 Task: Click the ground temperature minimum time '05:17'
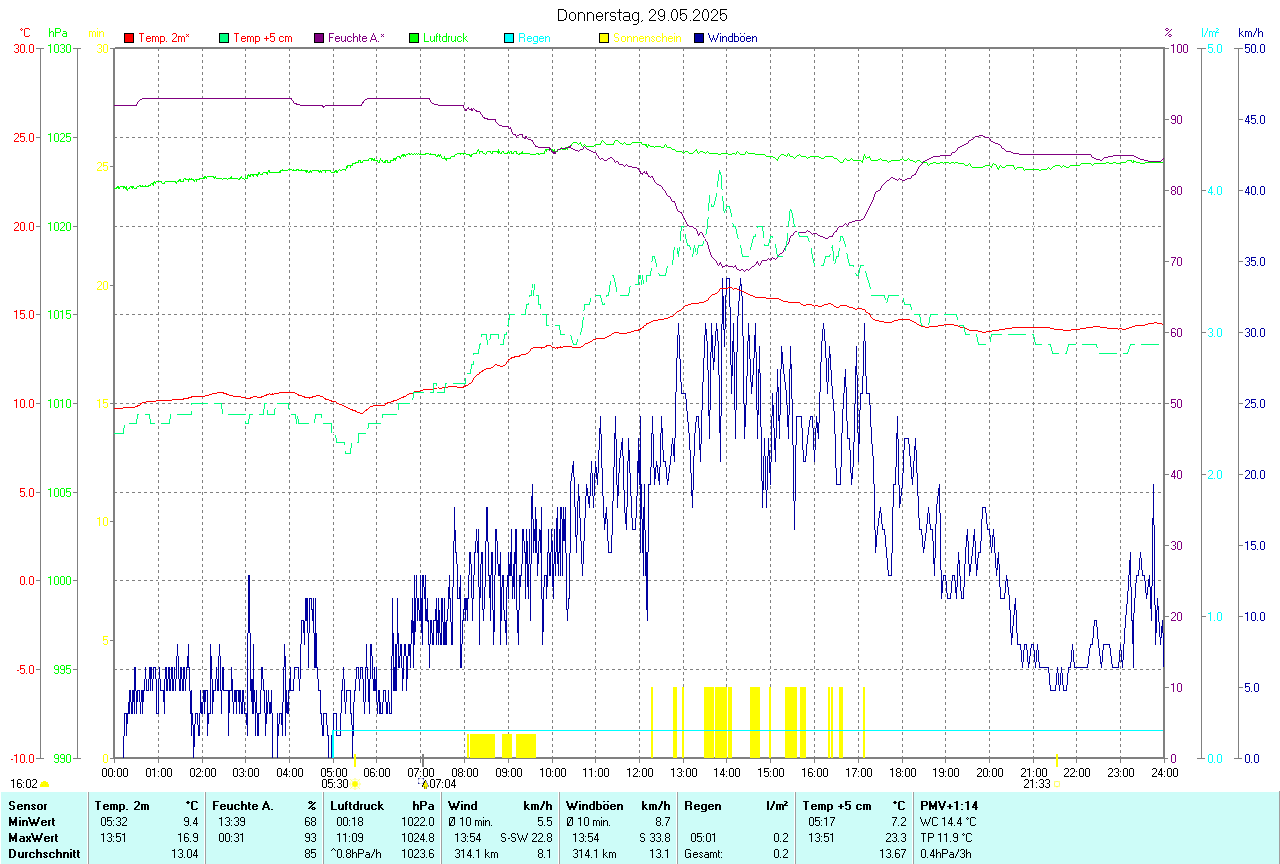(x=822, y=822)
